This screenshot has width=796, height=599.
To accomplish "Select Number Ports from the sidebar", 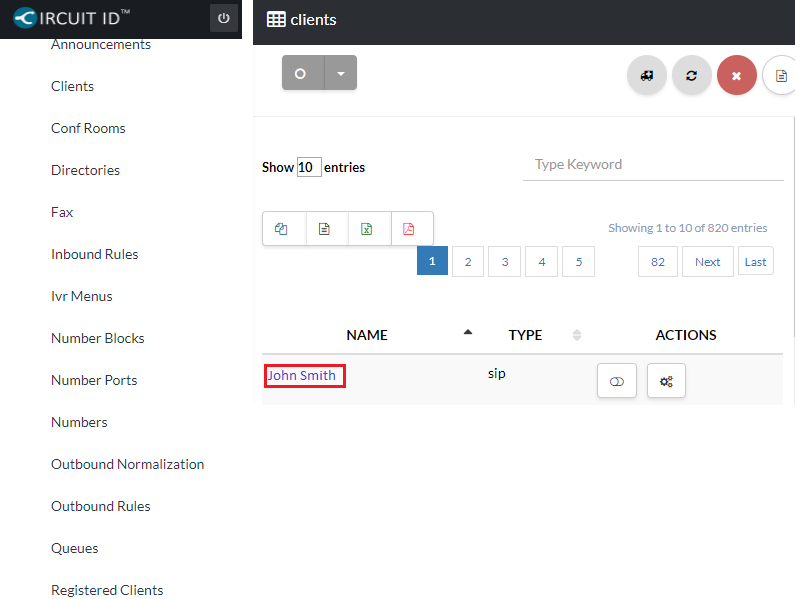I will 94,380.
